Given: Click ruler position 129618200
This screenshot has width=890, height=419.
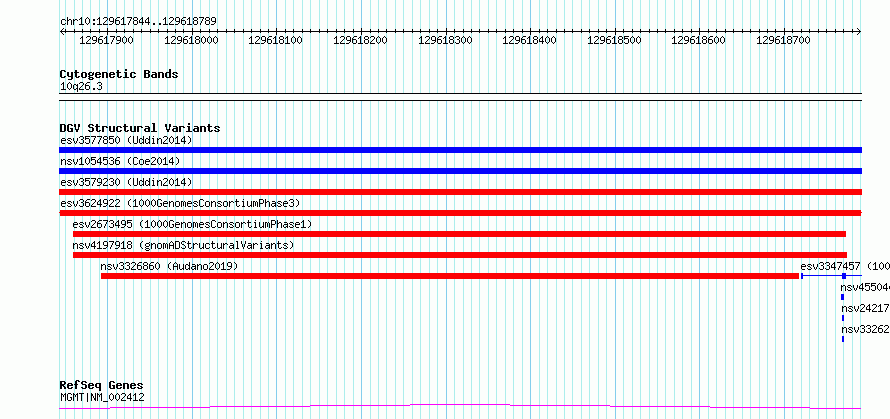Looking at the screenshot, I should point(360,40).
